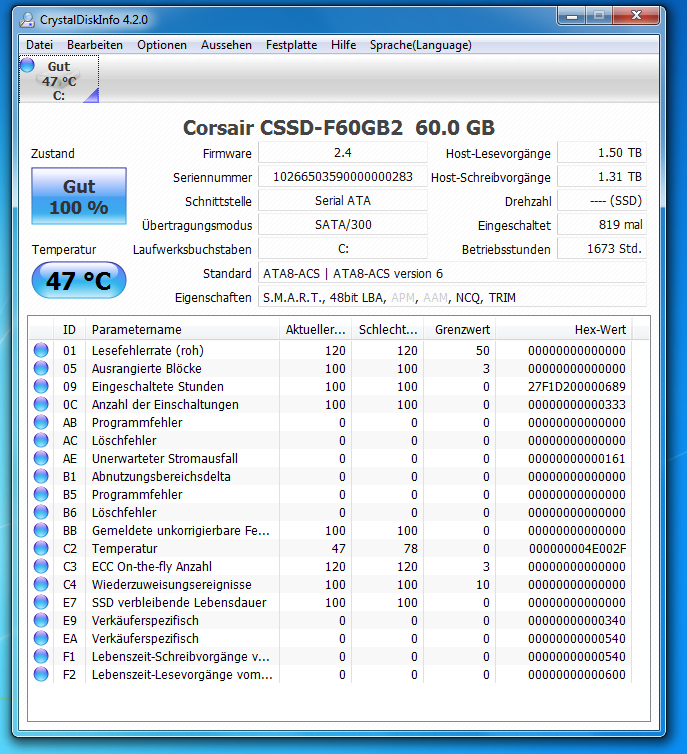Click the hex value 00000000000161
This screenshot has width=687, height=754.
pyautogui.click(x=577, y=459)
